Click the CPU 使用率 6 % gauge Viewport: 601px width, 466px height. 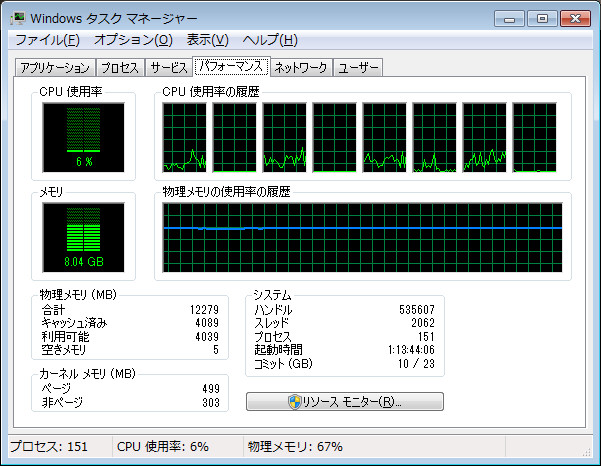[84, 137]
